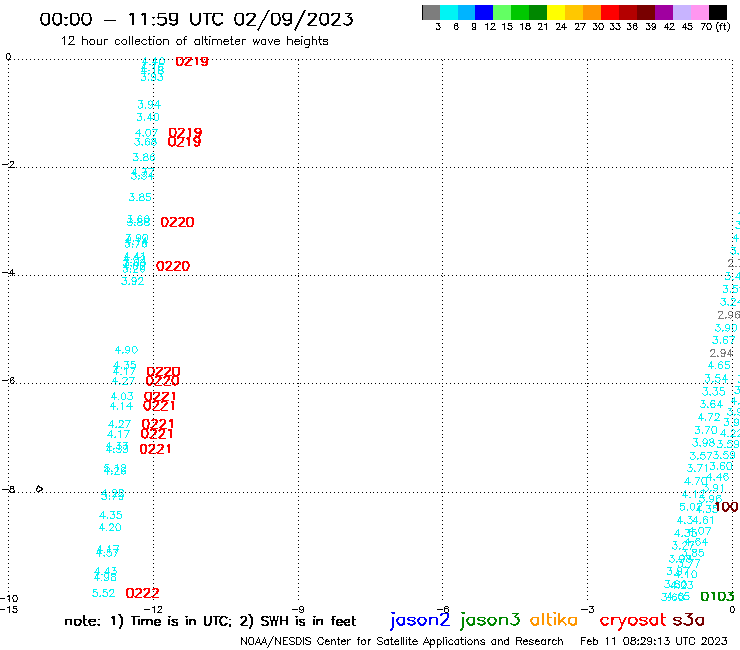Image resolution: width=740 pixels, height=650 pixels.
Task: Select the light green swatch in the color scale
Action: [502, 12]
